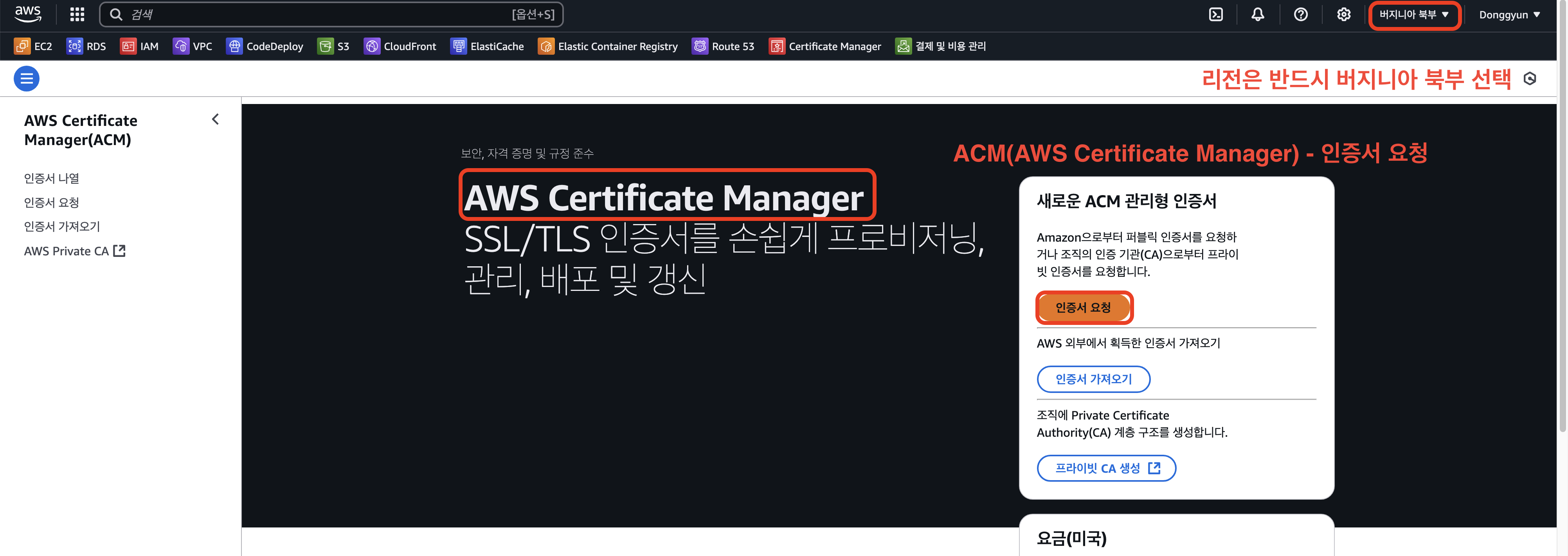The height and width of the screenshot is (556, 1568).
Task: Open Elastic Container Registry shortcut
Action: tap(607, 46)
